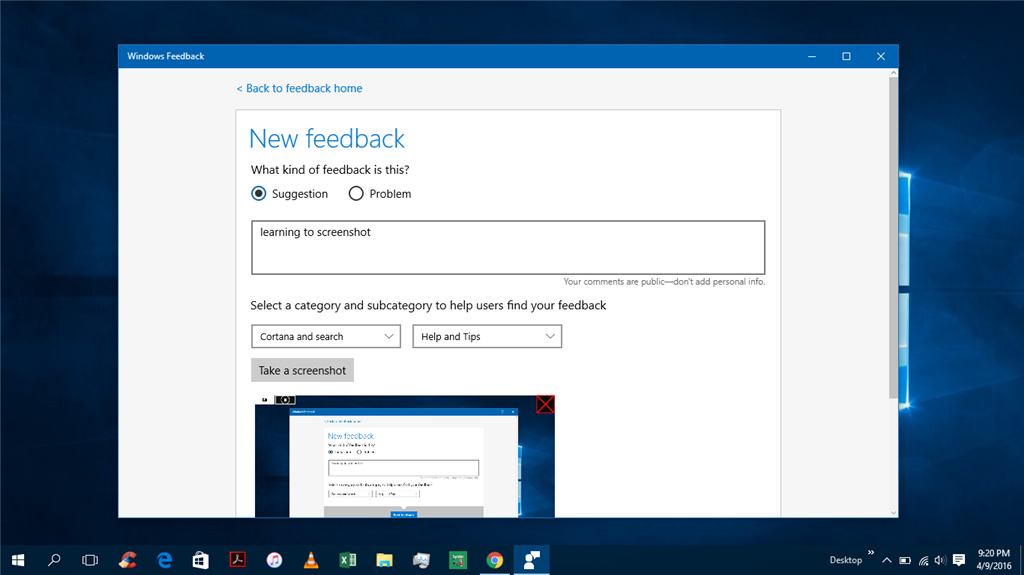Click 'Select a category and subcategory' text

(x=428, y=305)
